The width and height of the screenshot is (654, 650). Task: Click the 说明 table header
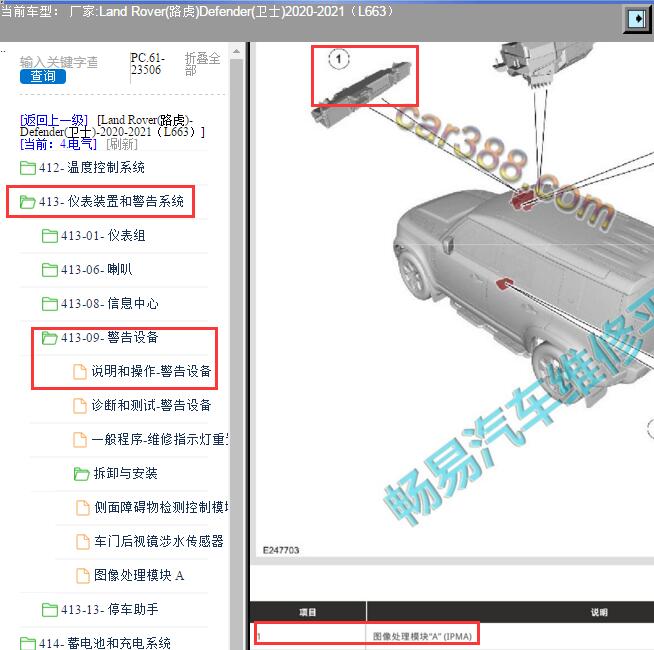[599, 612]
